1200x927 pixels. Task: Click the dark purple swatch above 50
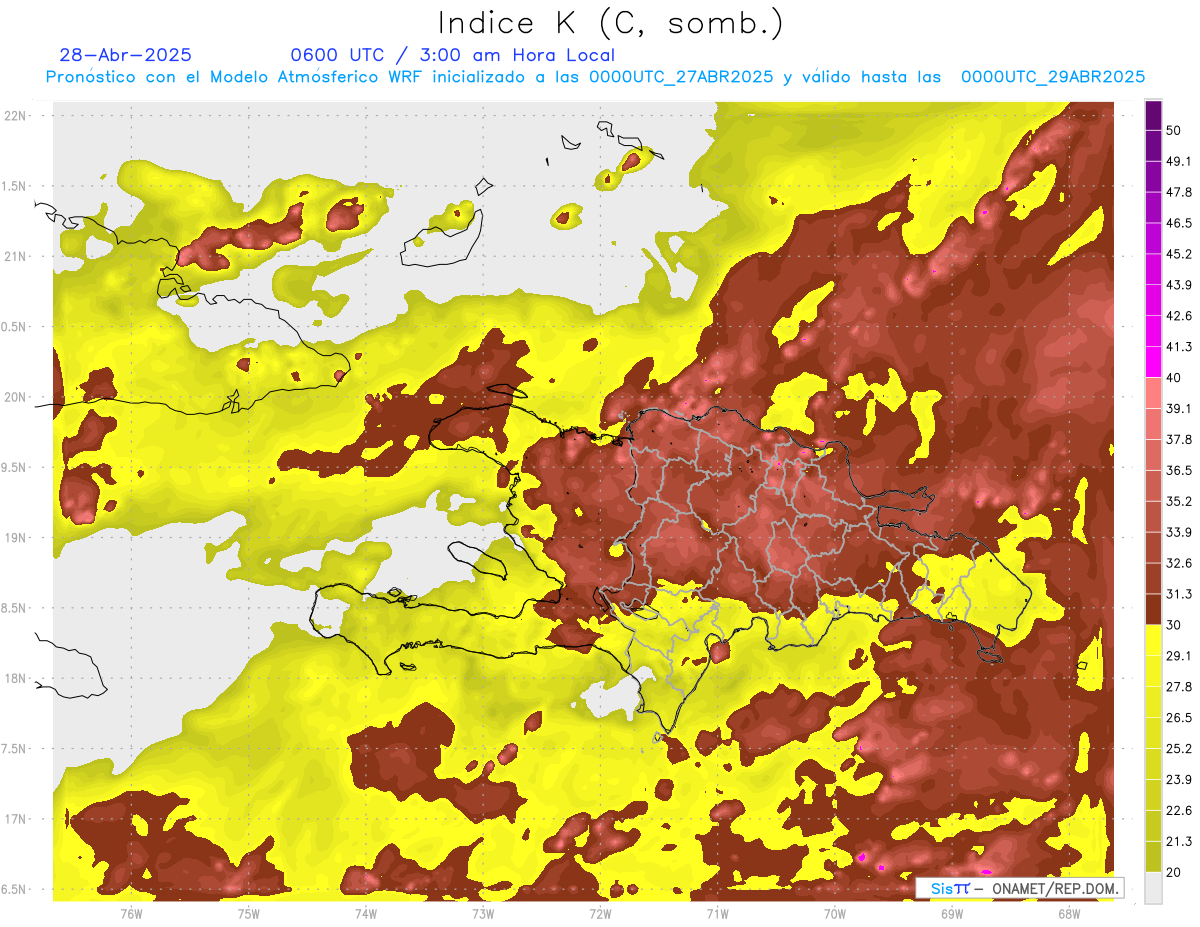pos(1153,115)
